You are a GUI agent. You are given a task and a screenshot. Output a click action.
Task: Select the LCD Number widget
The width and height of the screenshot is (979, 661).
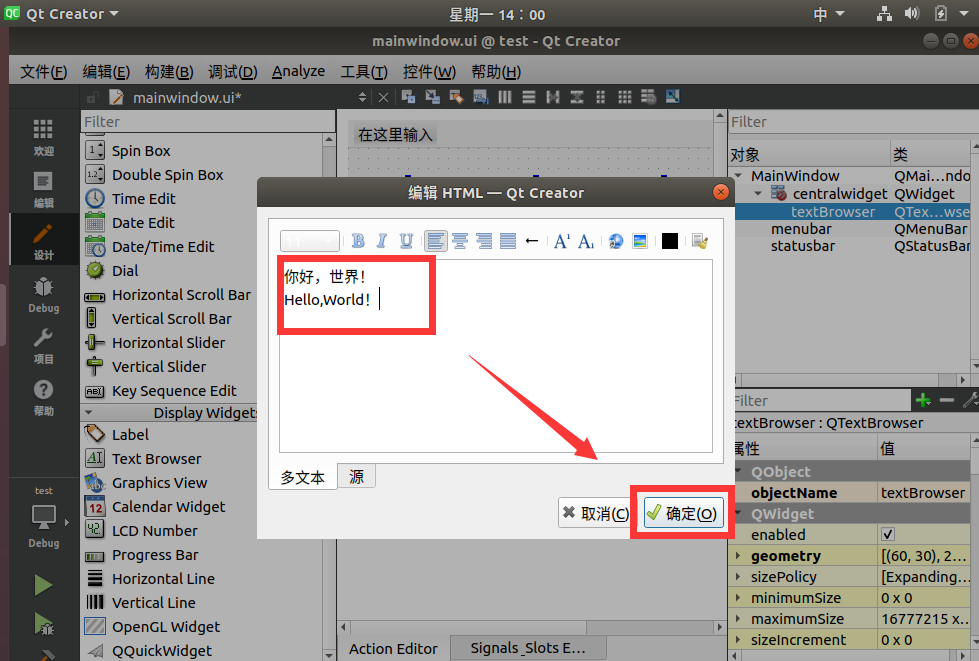tap(154, 531)
